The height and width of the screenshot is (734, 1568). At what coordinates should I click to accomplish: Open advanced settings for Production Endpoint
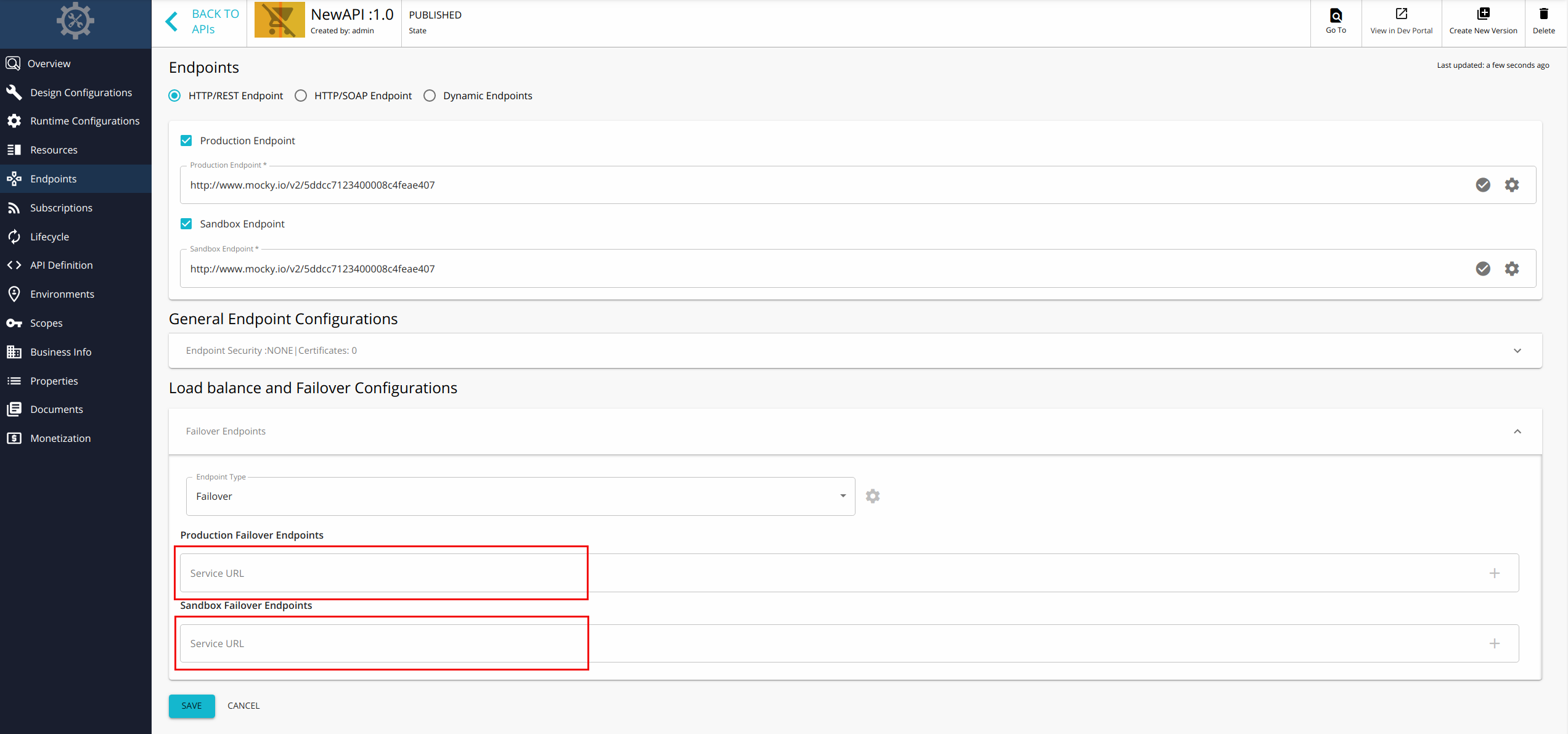pos(1513,184)
